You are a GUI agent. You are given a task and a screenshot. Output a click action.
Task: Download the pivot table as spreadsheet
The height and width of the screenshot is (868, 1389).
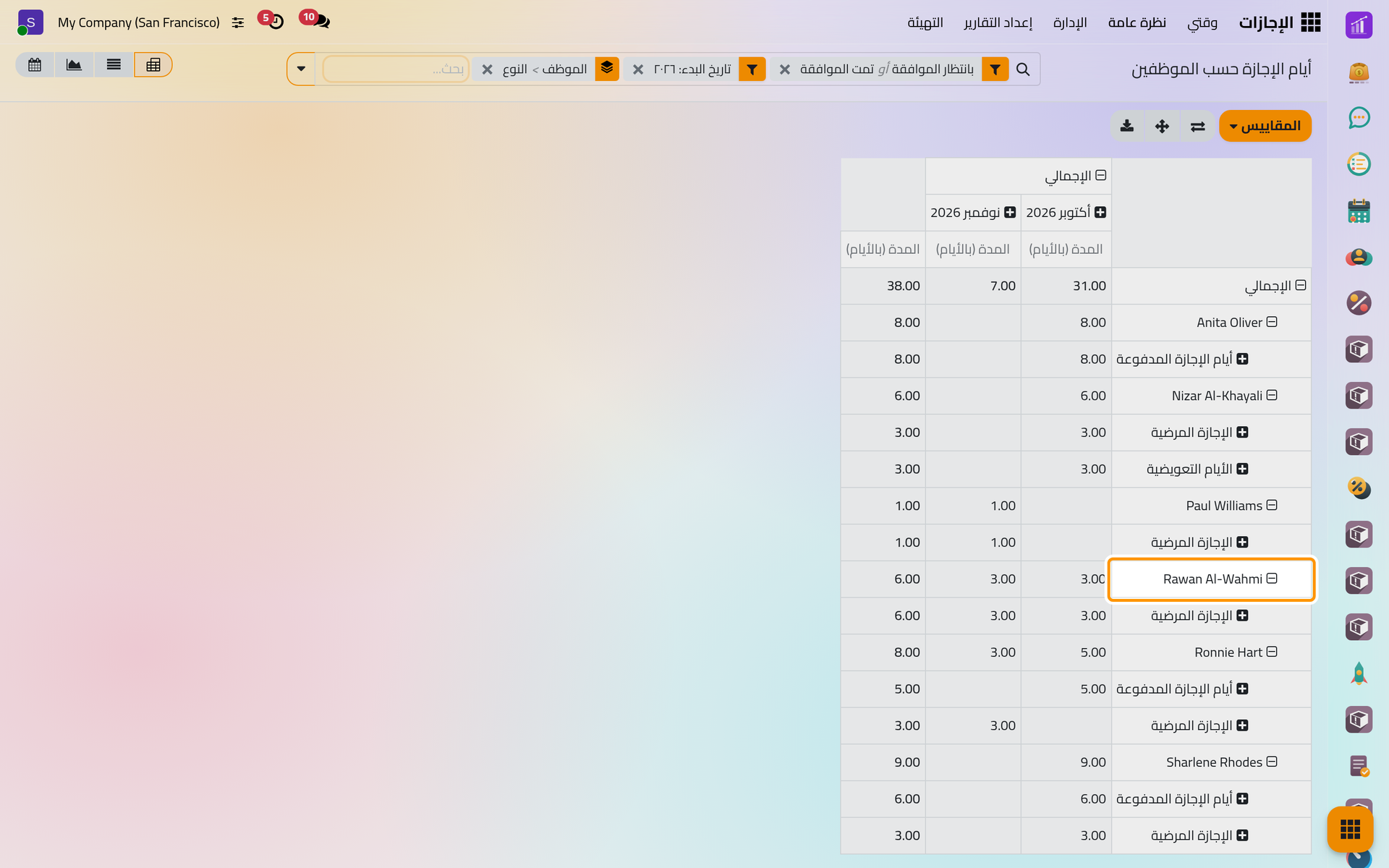(1126, 126)
